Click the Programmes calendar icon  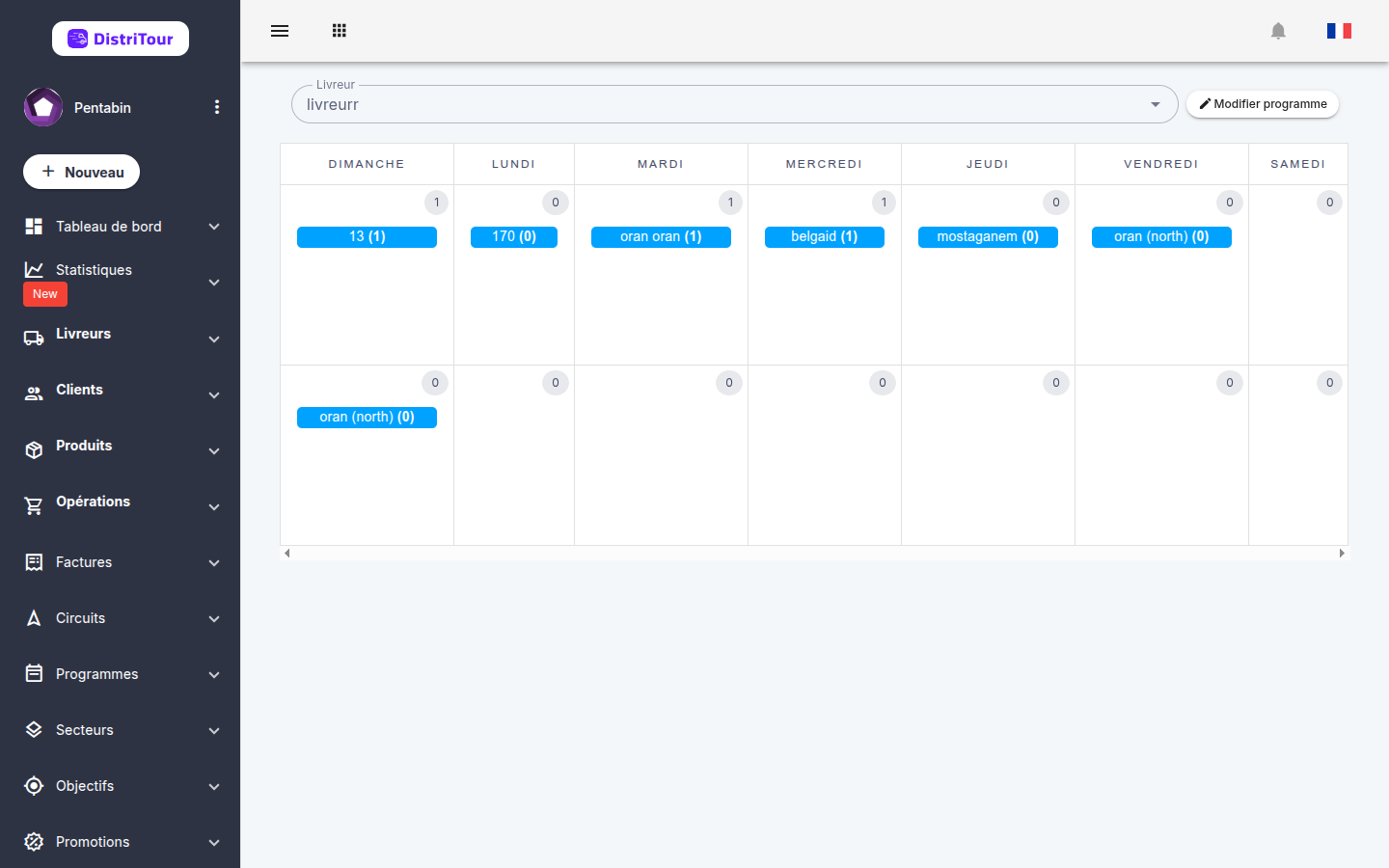[34, 674]
